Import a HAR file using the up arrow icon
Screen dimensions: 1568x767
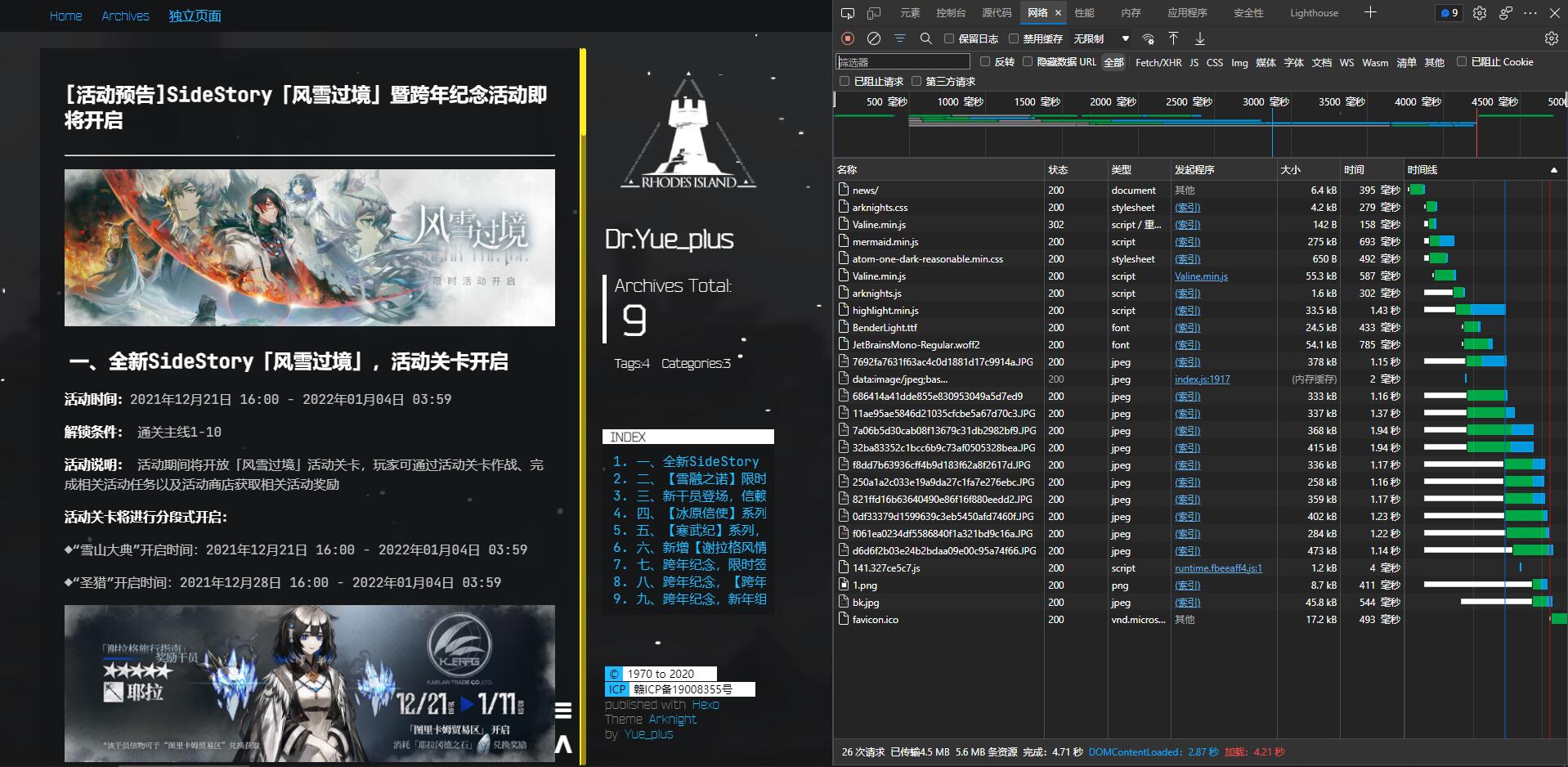[1173, 38]
